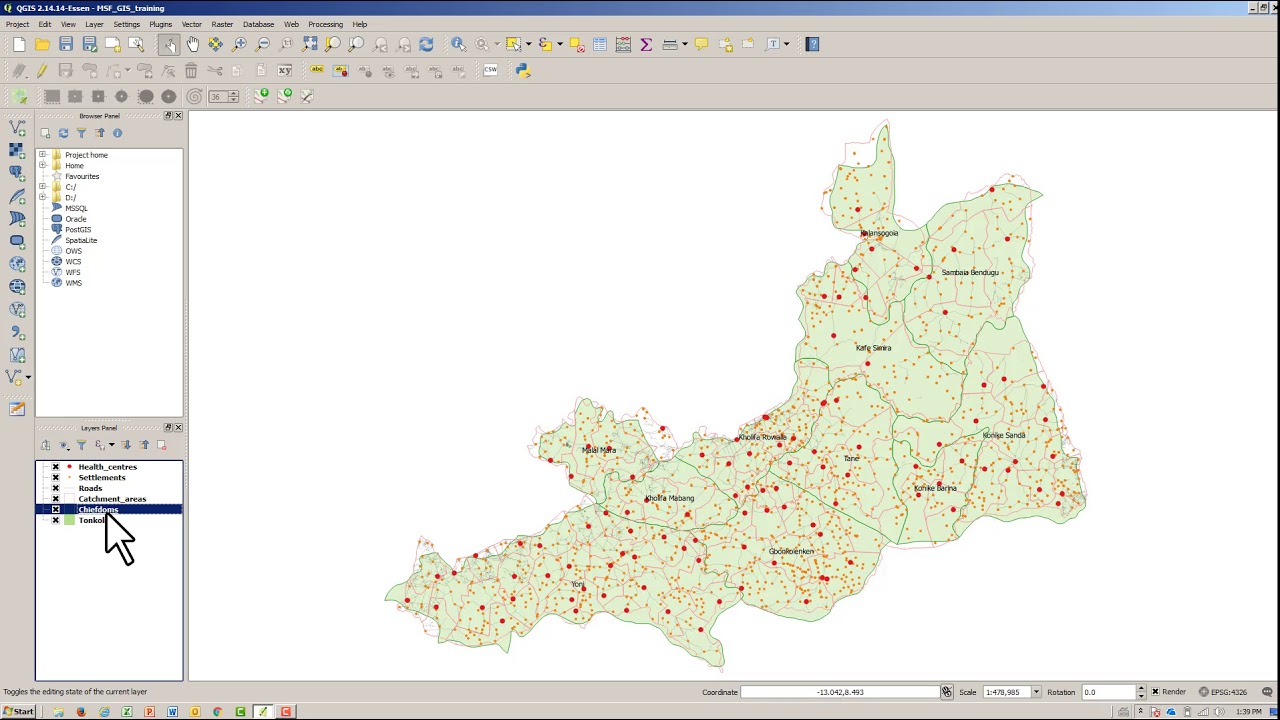
Task: Toggle visibility of Settlements layer
Action: click(56, 478)
